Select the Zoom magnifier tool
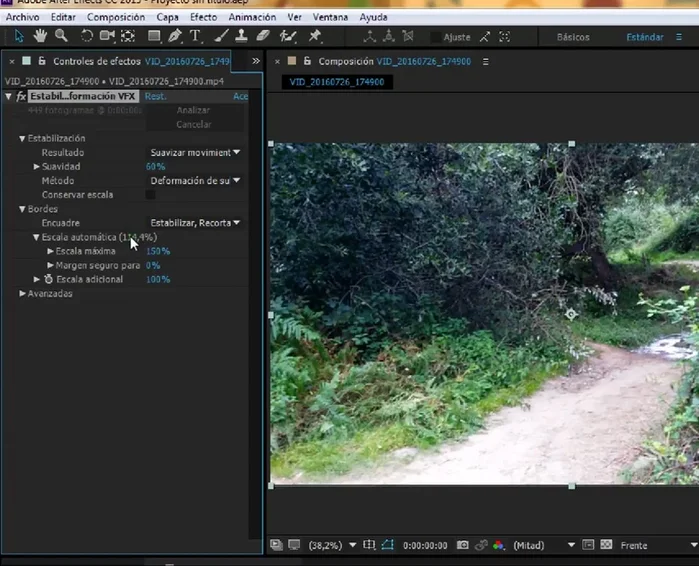This screenshot has height=566, width=699. [x=61, y=37]
